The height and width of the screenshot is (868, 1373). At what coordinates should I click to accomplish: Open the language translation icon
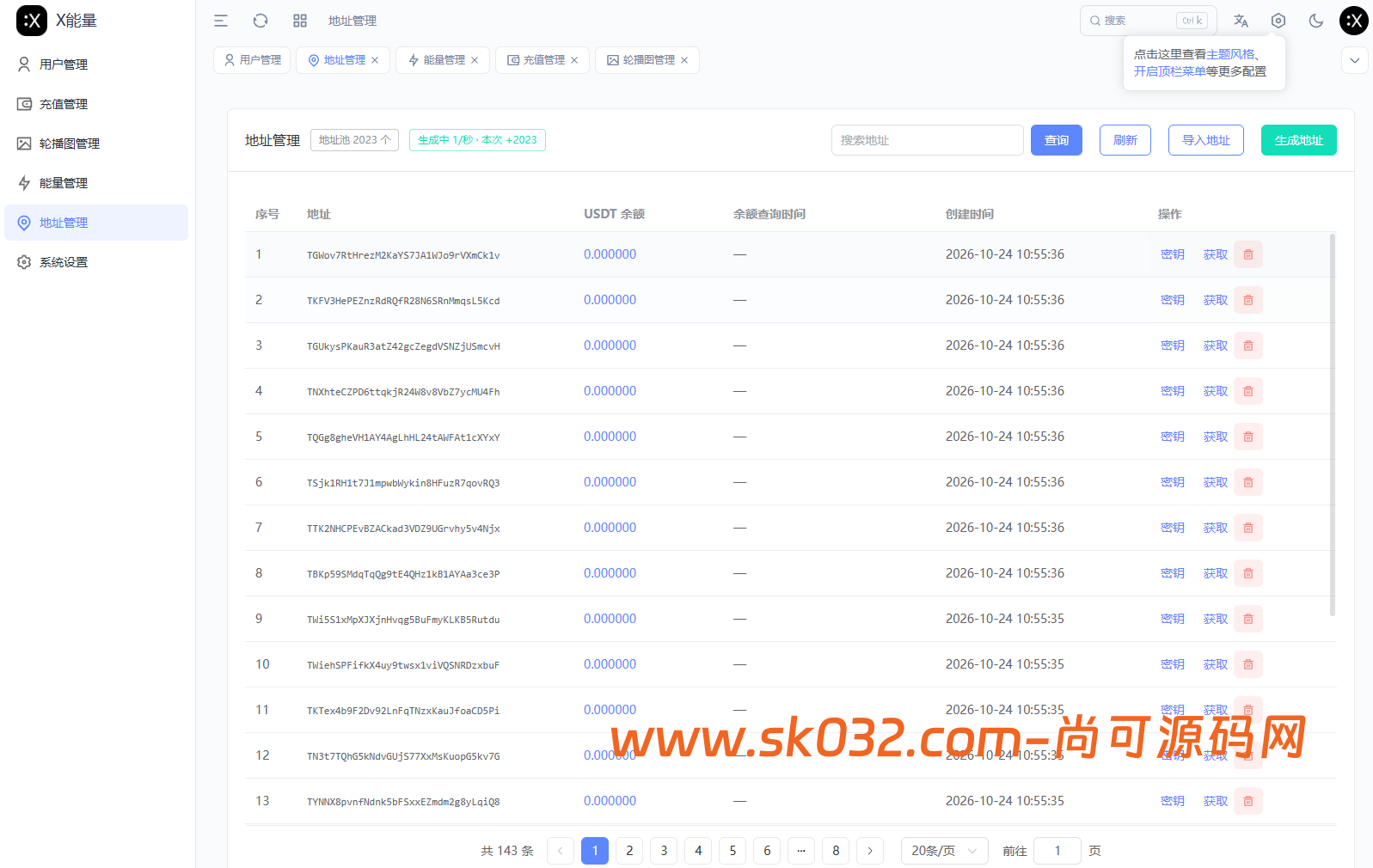(x=1241, y=21)
